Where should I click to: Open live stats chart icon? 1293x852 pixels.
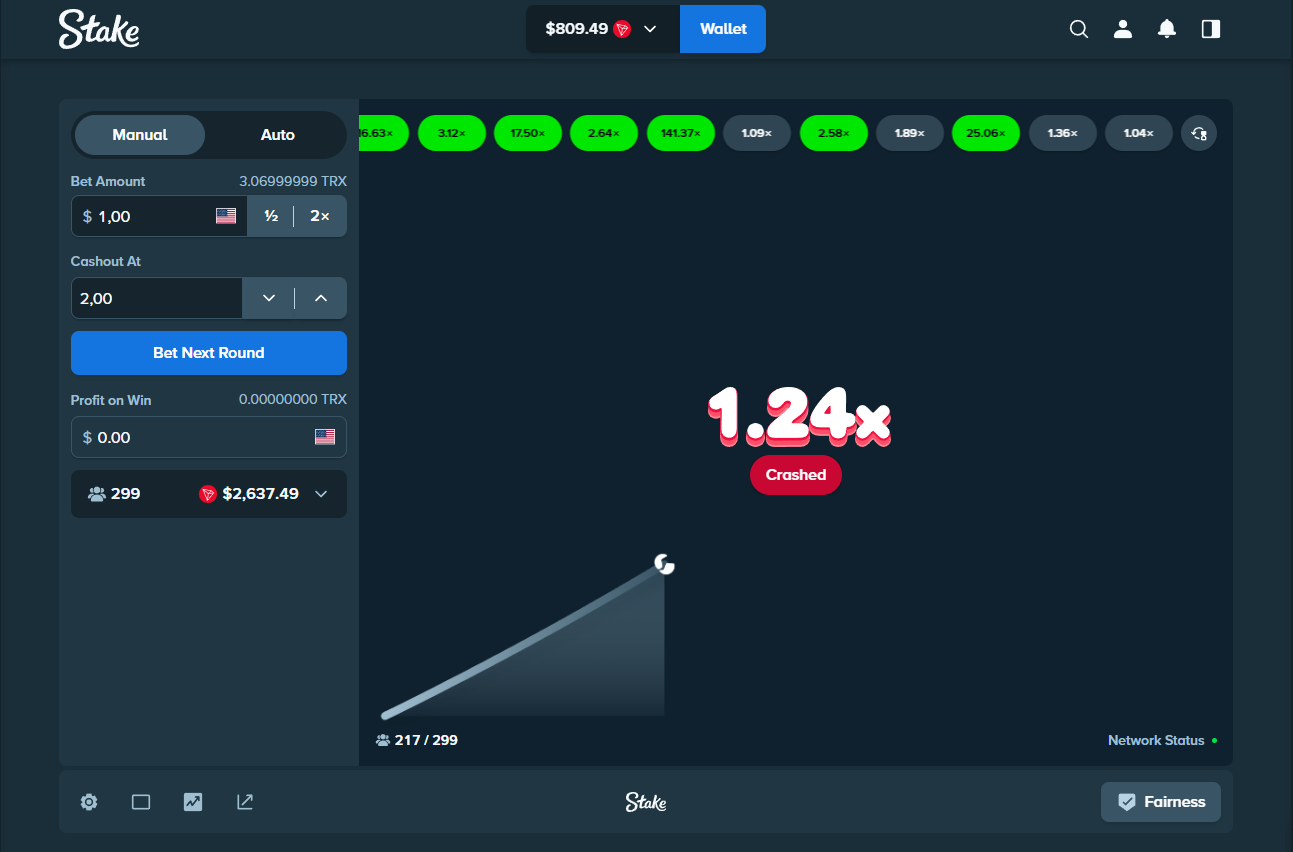pyautogui.click(x=193, y=802)
